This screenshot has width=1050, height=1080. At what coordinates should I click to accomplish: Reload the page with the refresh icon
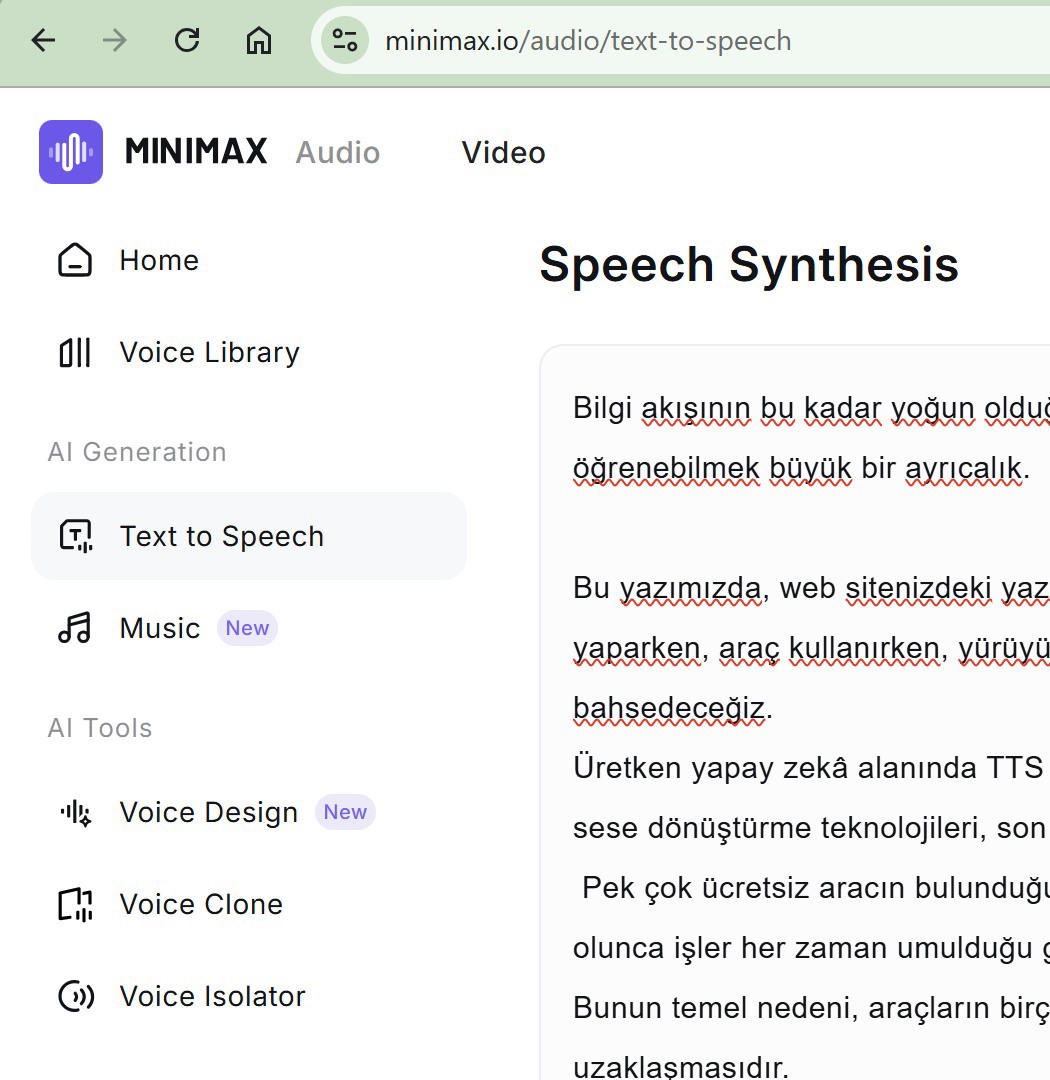[187, 40]
